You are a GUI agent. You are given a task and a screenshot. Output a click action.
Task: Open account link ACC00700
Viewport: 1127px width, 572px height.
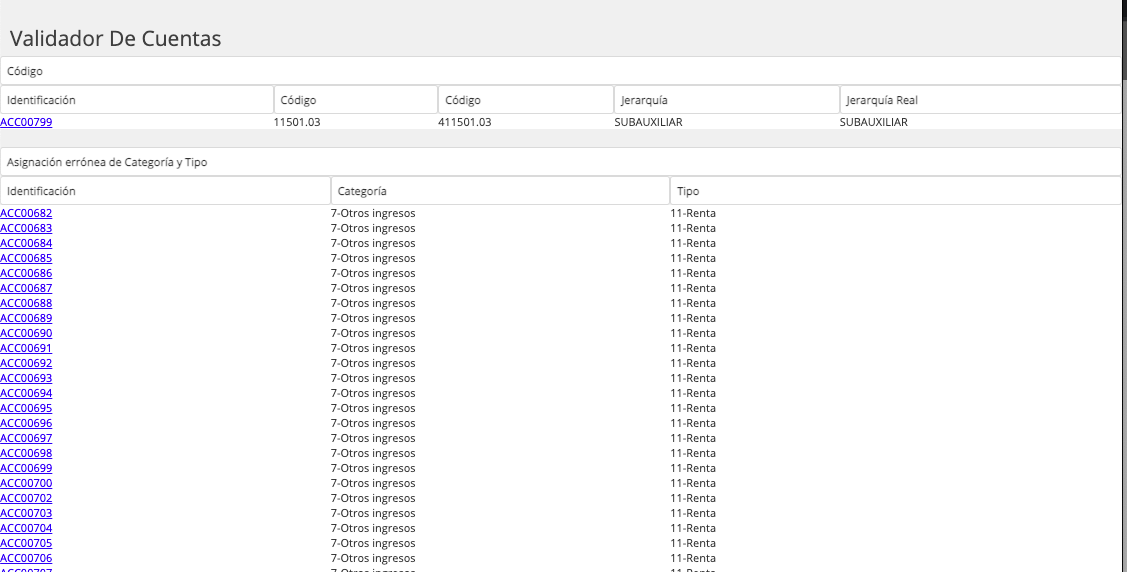26,484
